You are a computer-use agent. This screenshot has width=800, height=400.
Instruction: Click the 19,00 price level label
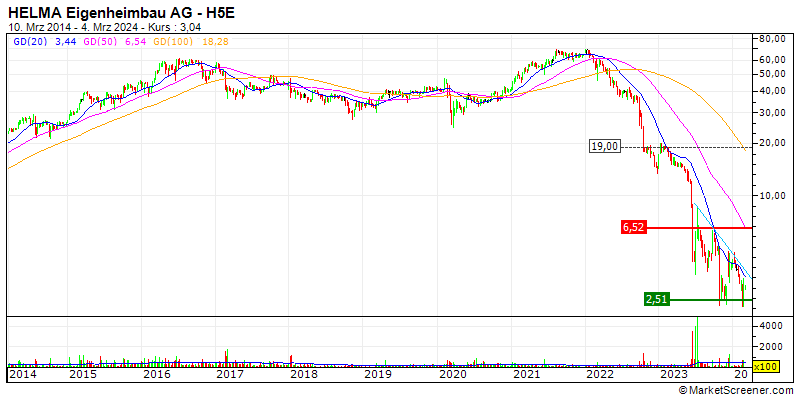tap(605, 146)
